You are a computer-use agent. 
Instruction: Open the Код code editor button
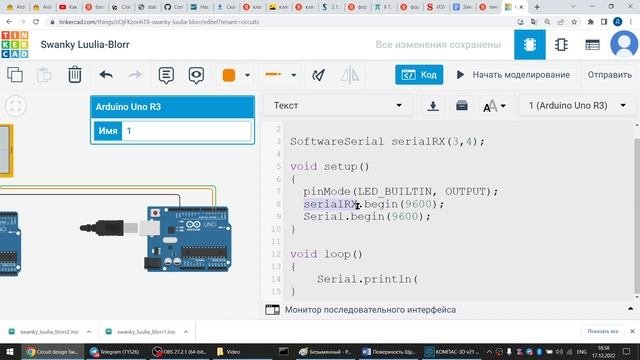coord(419,75)
